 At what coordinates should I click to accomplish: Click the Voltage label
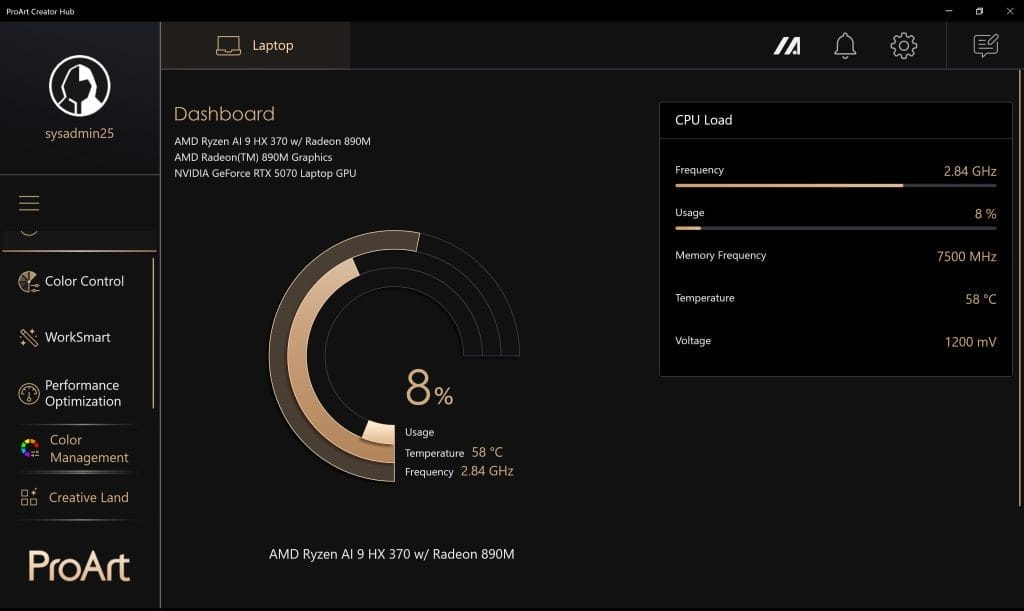click(x=693, y=341)
